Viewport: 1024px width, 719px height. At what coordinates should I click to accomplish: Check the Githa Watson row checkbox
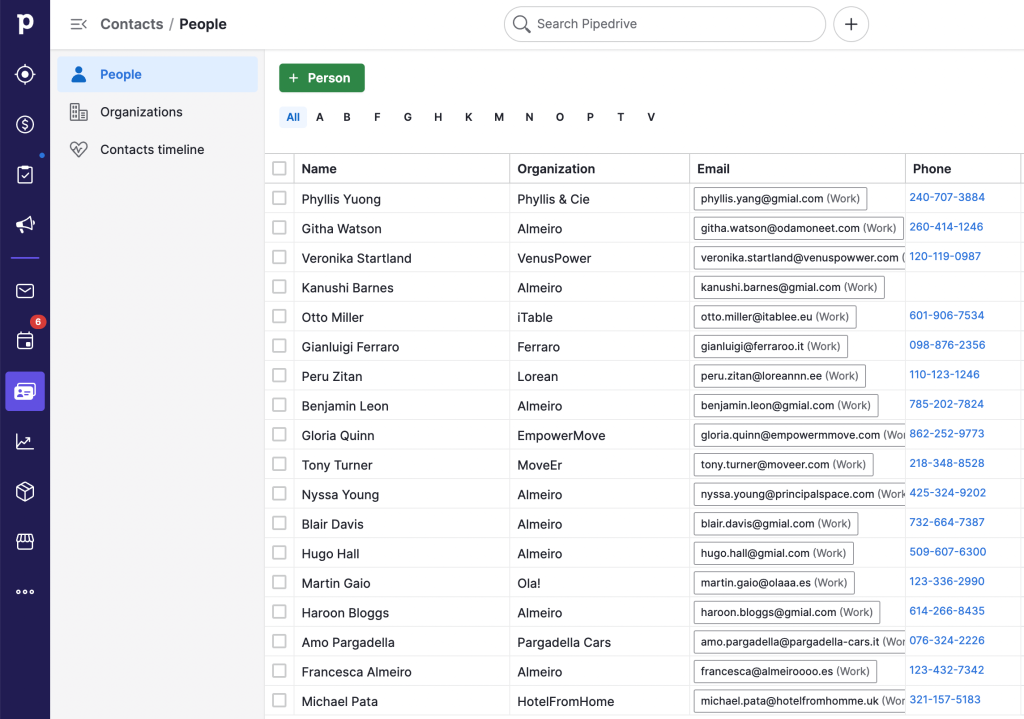click(279, 227)
